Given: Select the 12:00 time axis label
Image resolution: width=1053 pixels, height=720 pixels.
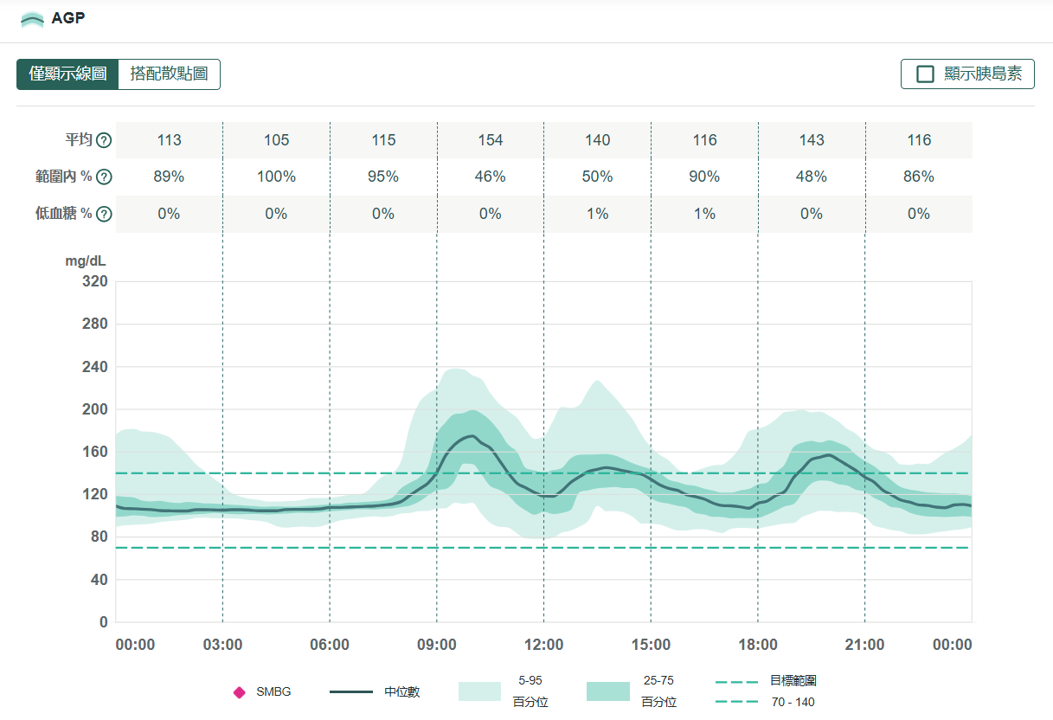Looking at the screenshot, I should tap(544, 645).
